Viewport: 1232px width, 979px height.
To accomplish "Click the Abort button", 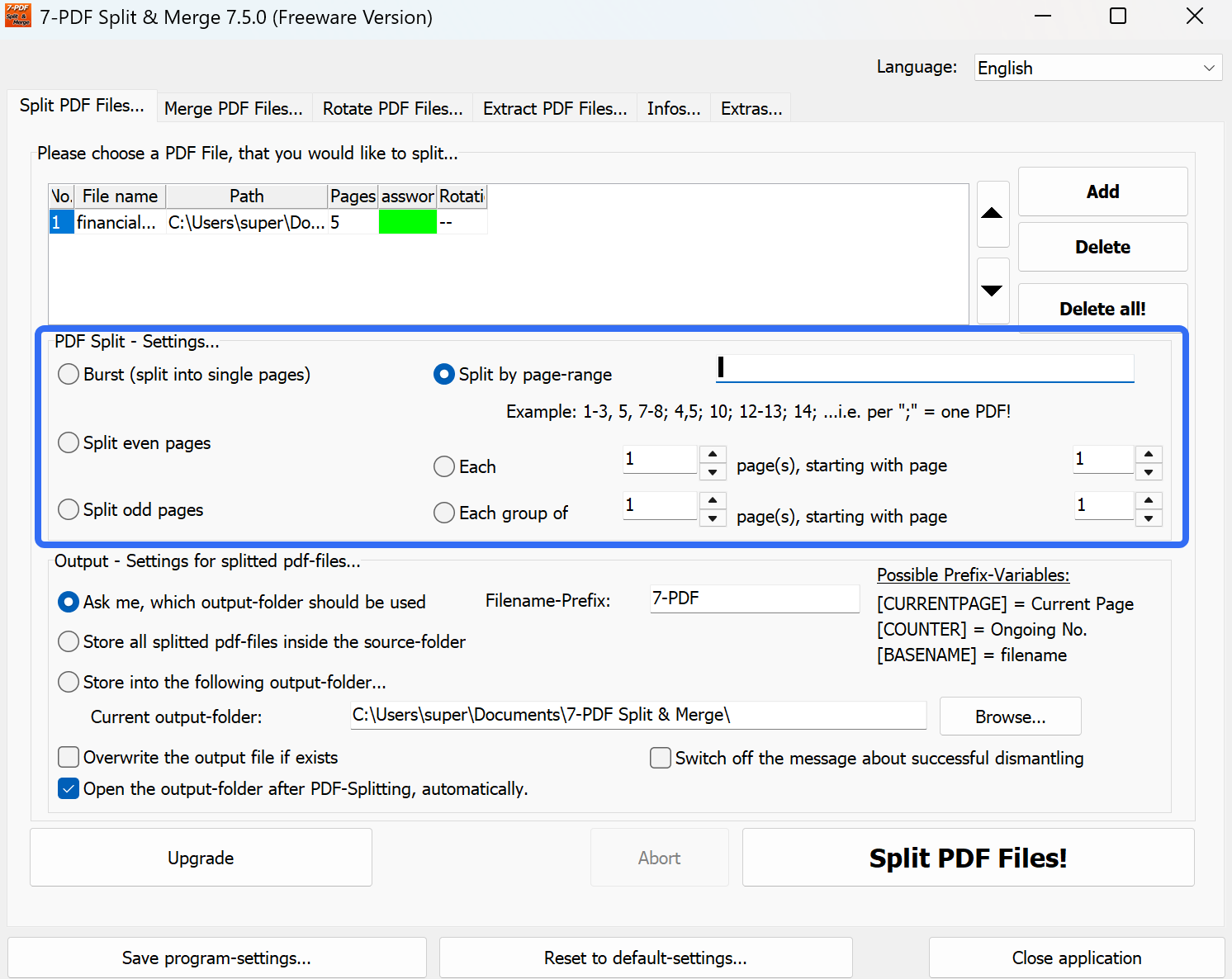I will coord(660,858).
